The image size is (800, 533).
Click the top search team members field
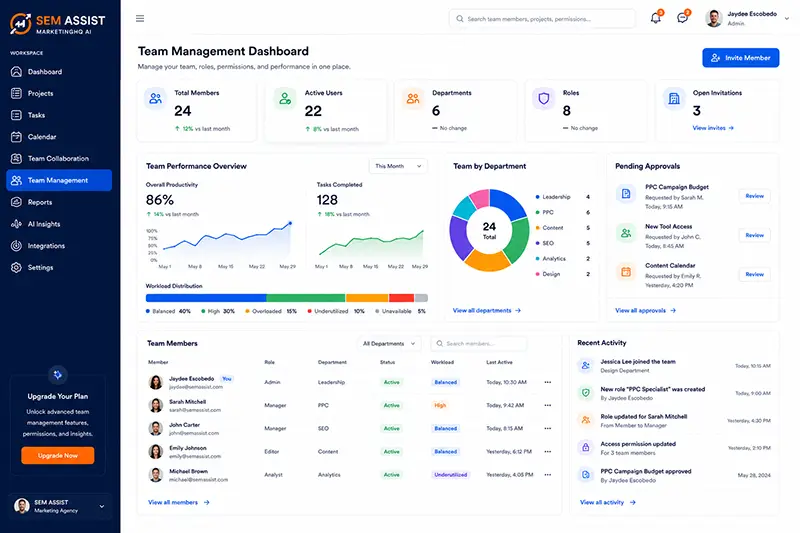click(x=542, y=19)
